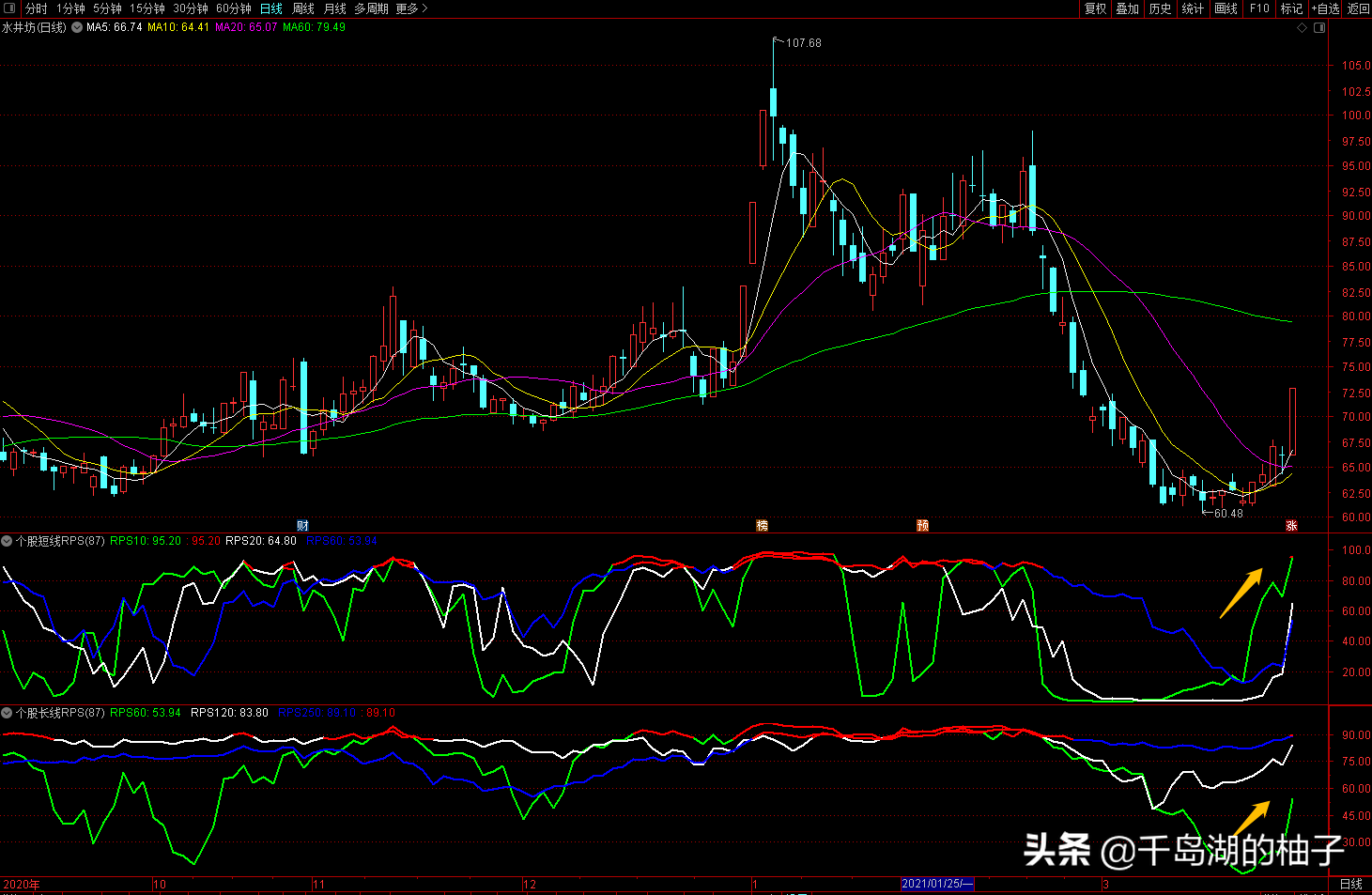Viewport: 1372px width, 895px height.
Task: Toggle the left sidebar panel icon
Action: (9, 8)
